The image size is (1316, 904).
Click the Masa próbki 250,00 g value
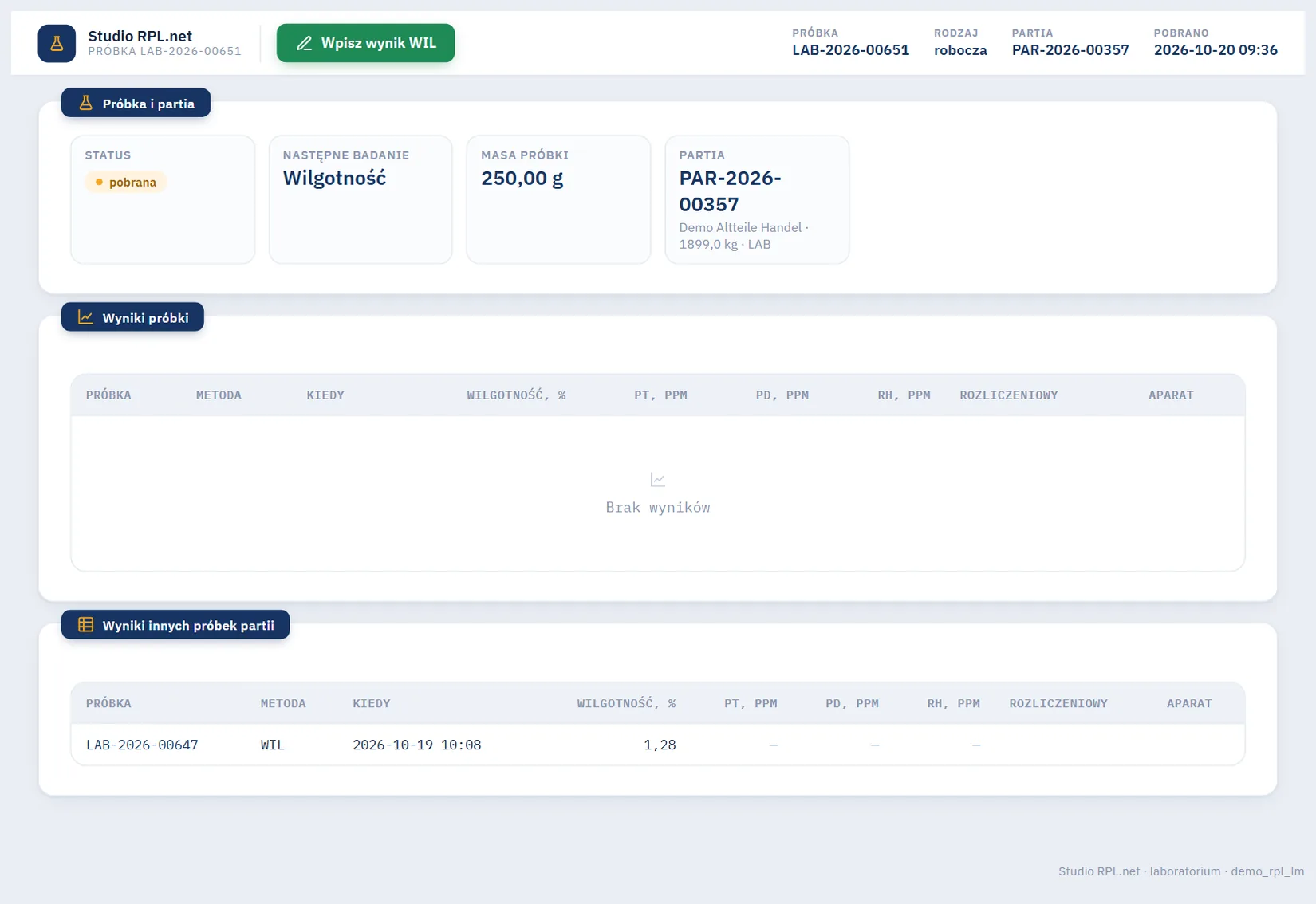coord(522,178)
